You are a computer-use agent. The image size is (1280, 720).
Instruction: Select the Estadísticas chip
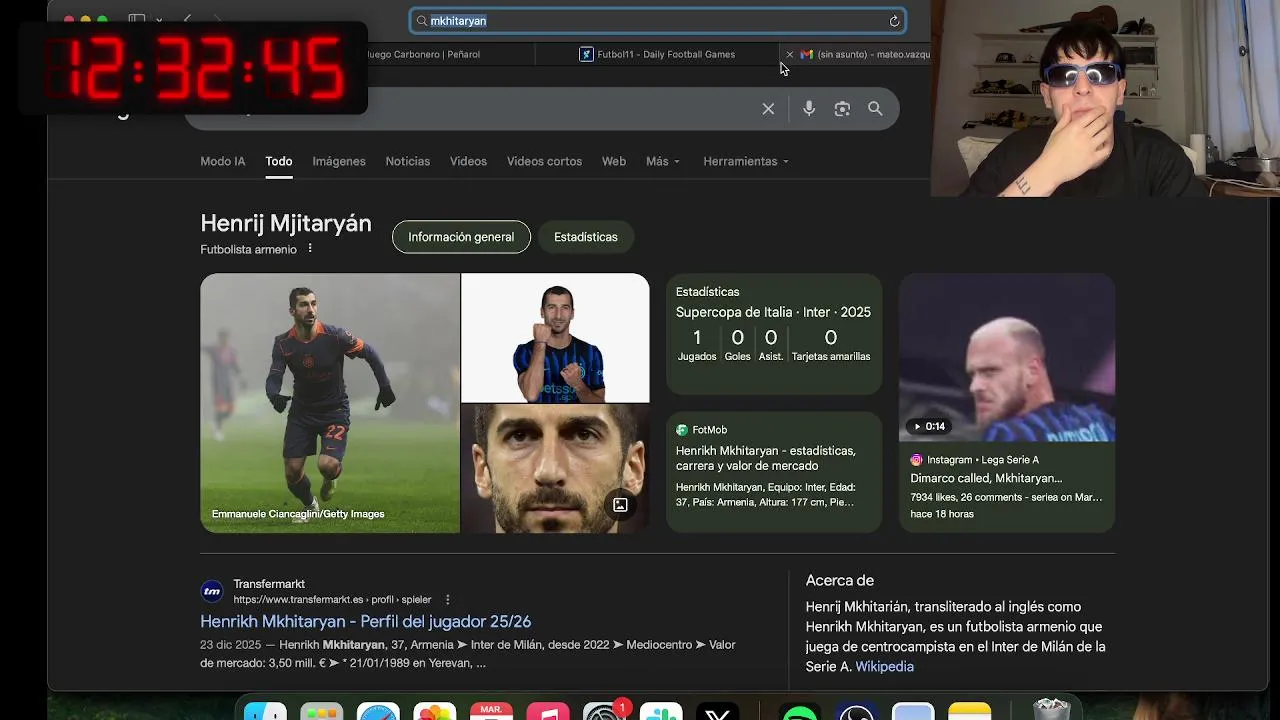click(x=586, y=237)
